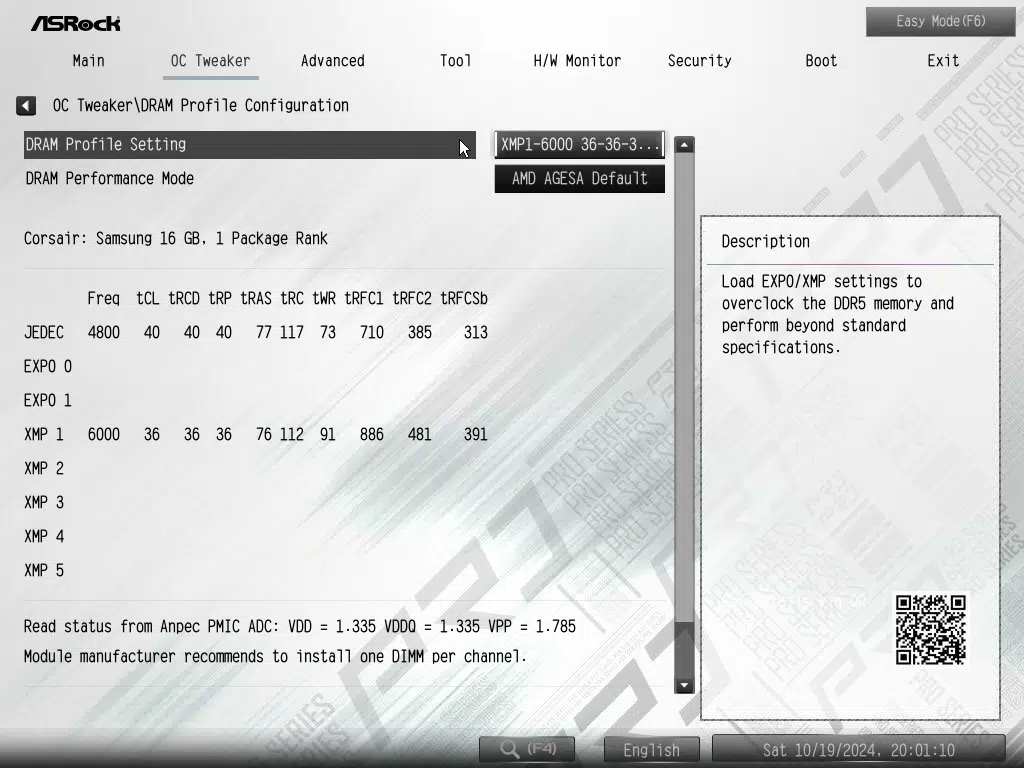Click the back arrow icon beside breadcrumb
The image size is (1024, 768).
[26, 105]
